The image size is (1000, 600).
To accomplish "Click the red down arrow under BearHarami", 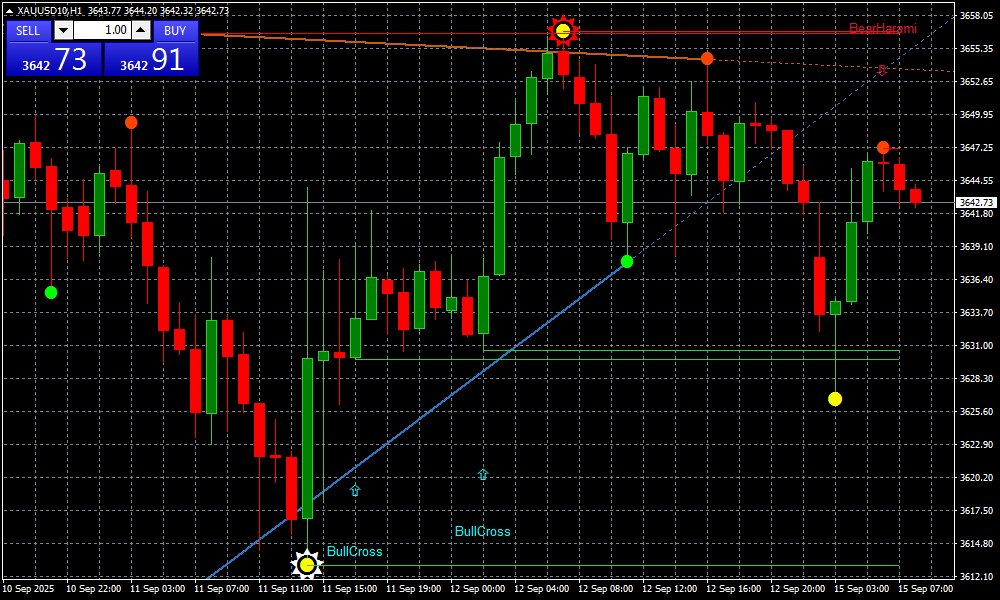I will [x=882, y=71].
